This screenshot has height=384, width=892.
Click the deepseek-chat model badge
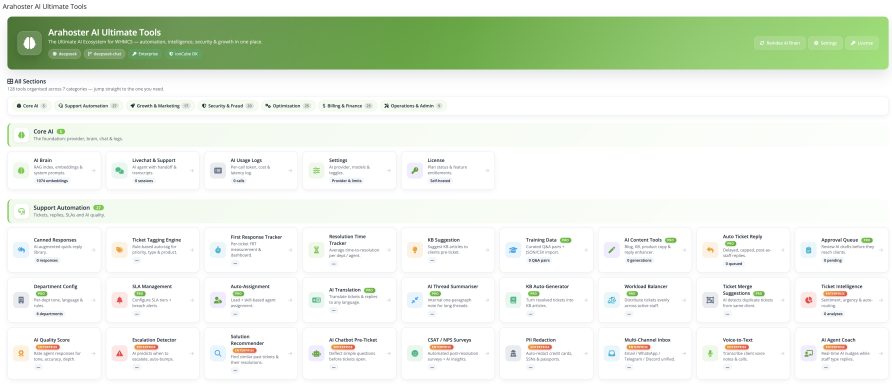tap(104, 53)
